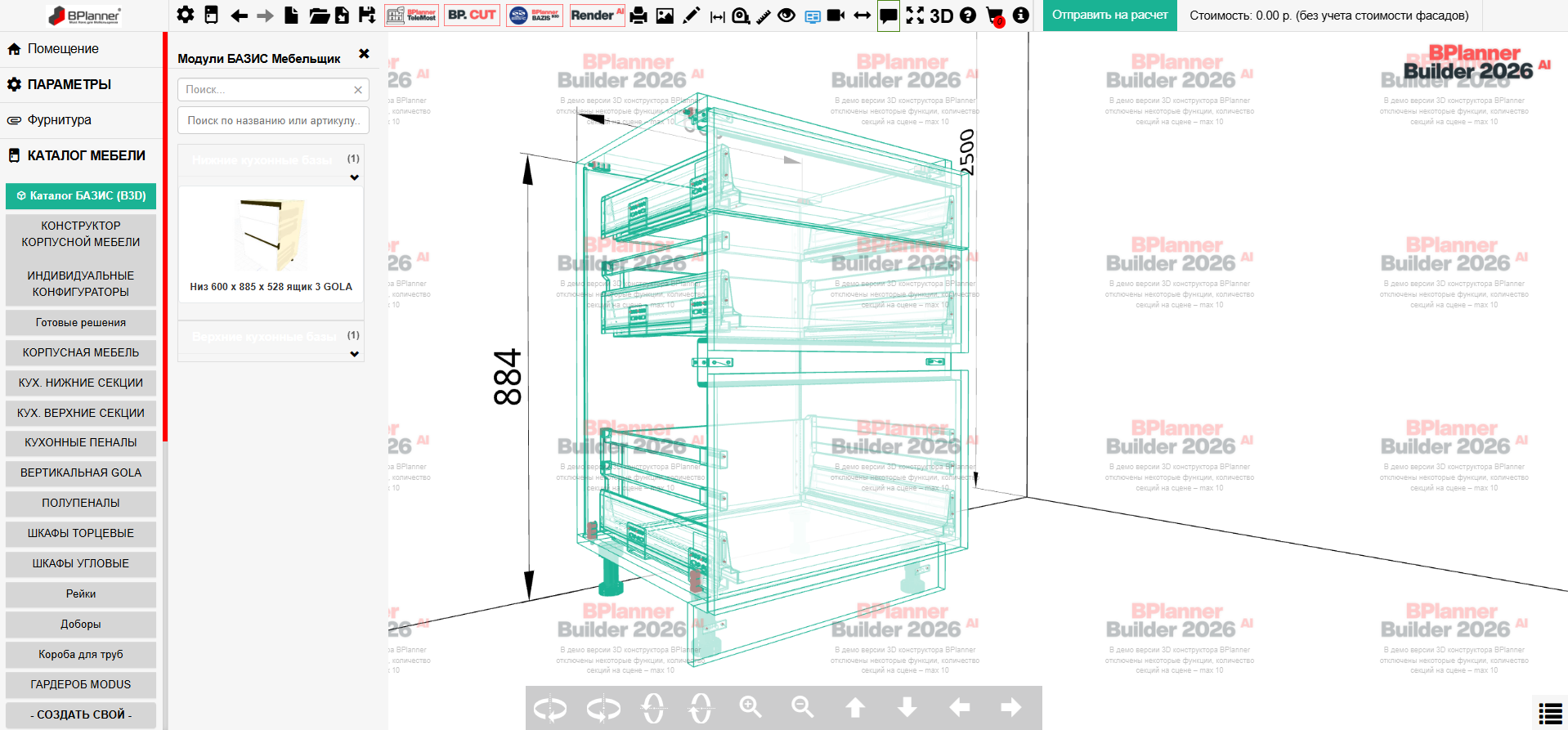Click 'Отправить на расчет' button

1109,15
